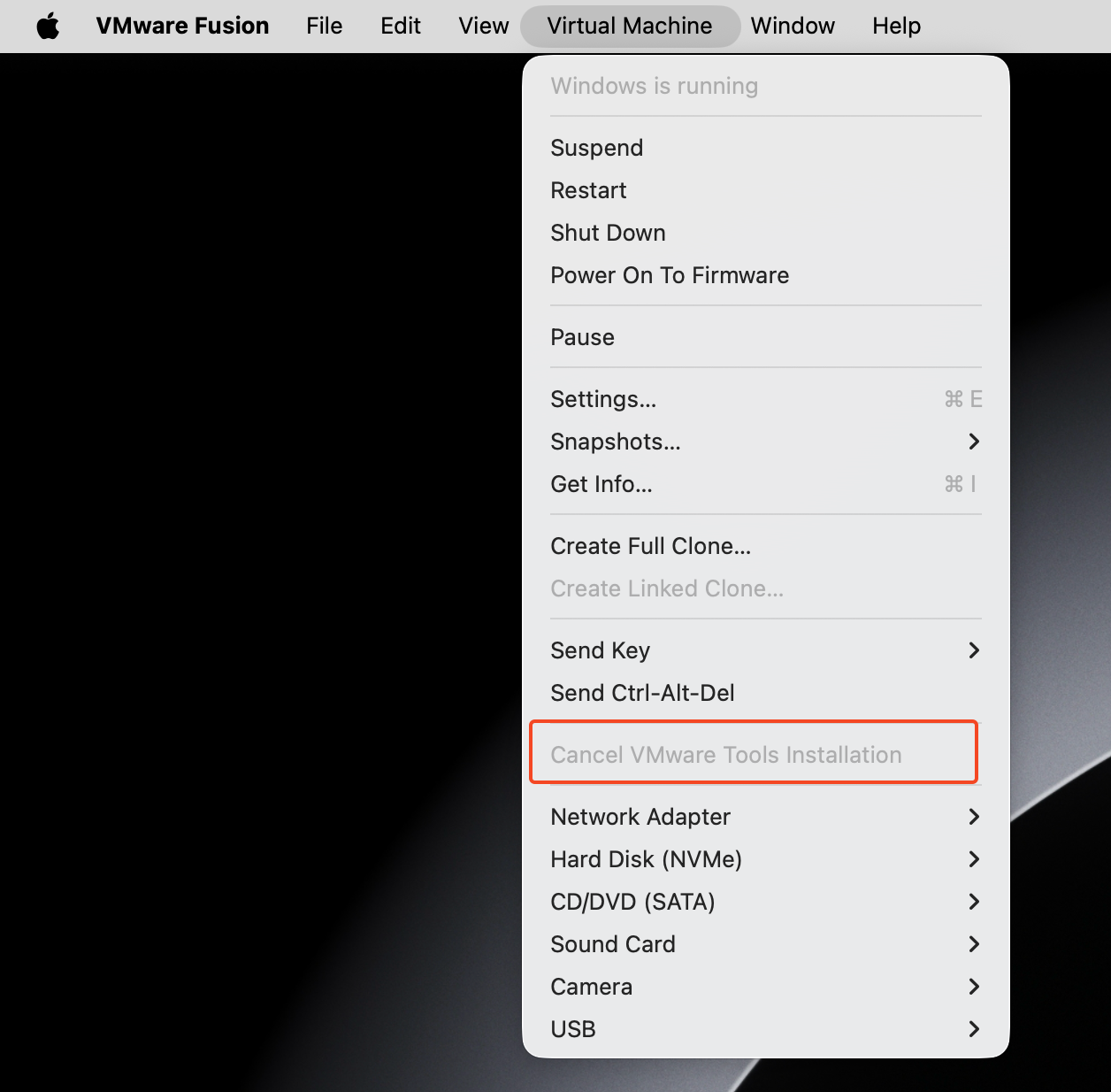
Task: Click Shut Down in the menu
Action: pyautogui.click(x=766, y=233)
